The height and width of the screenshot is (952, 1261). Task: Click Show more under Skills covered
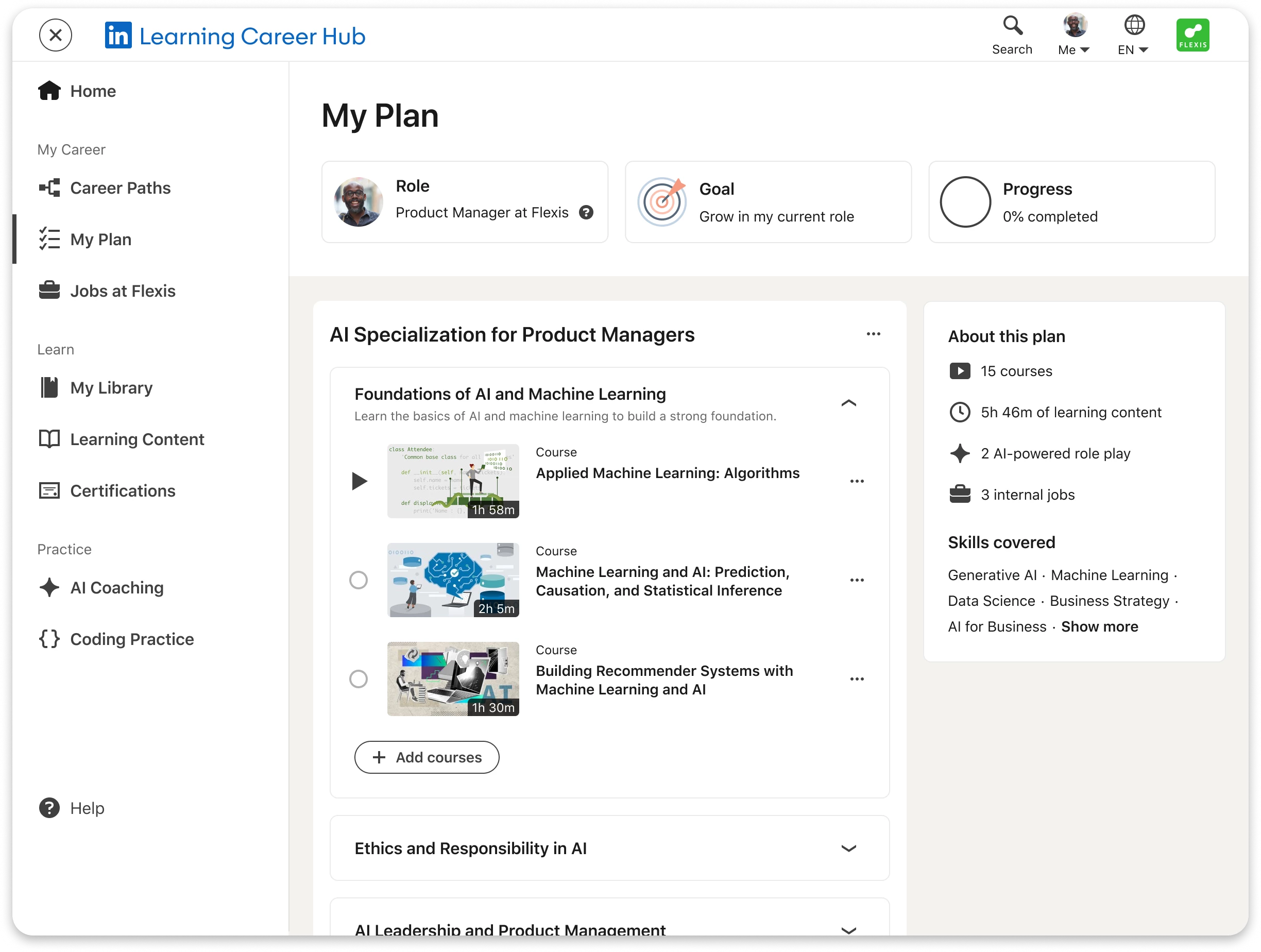pos(1099,626)
